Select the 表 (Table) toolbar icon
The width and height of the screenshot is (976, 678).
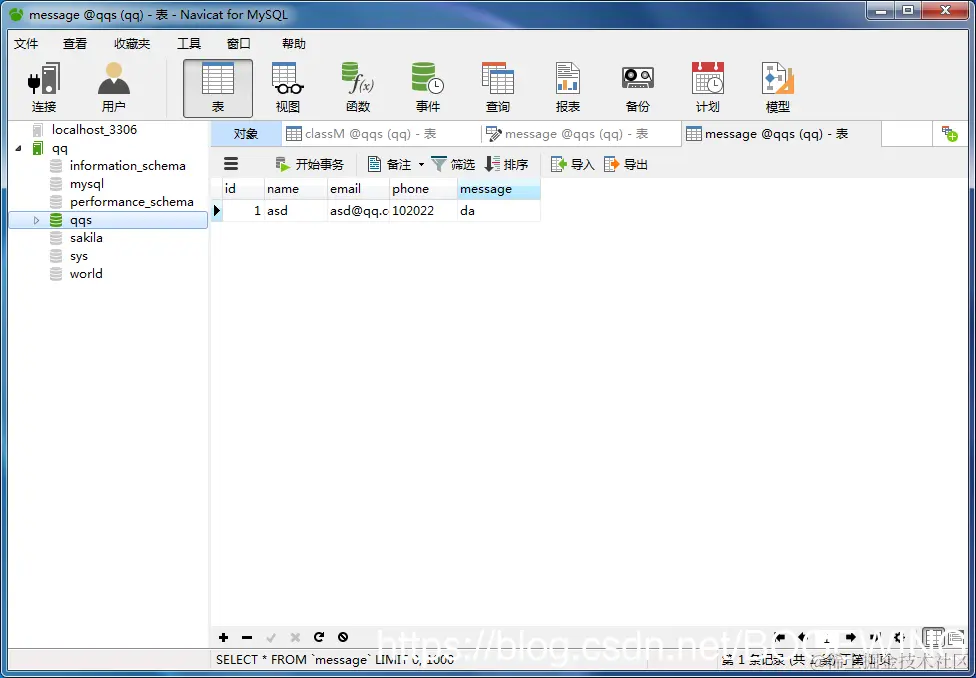[x=218, y=88]
